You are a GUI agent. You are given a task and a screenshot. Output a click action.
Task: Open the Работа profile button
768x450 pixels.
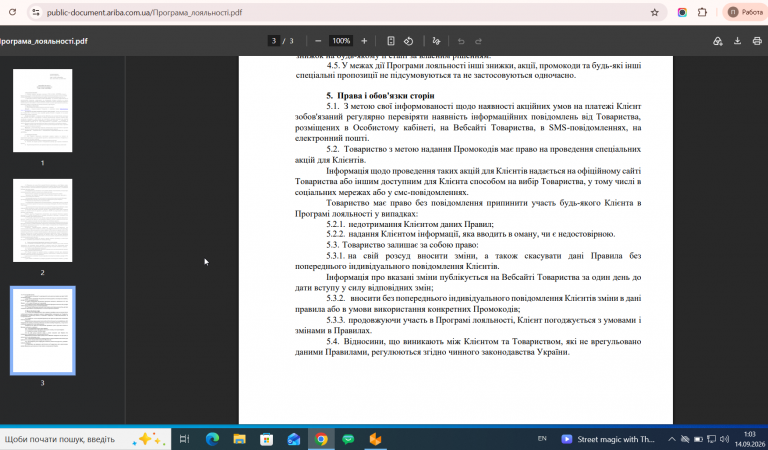coord(744,13)
